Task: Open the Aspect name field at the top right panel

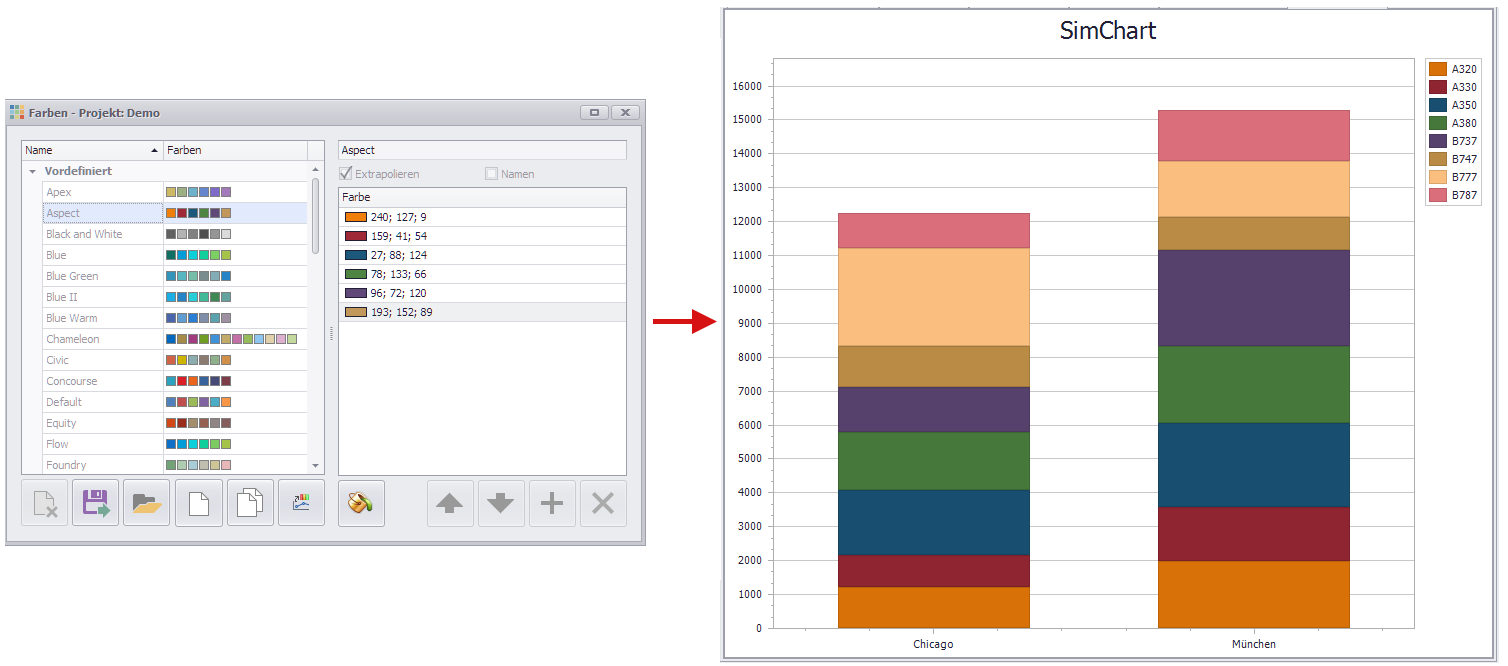Action: pos(482,149)
